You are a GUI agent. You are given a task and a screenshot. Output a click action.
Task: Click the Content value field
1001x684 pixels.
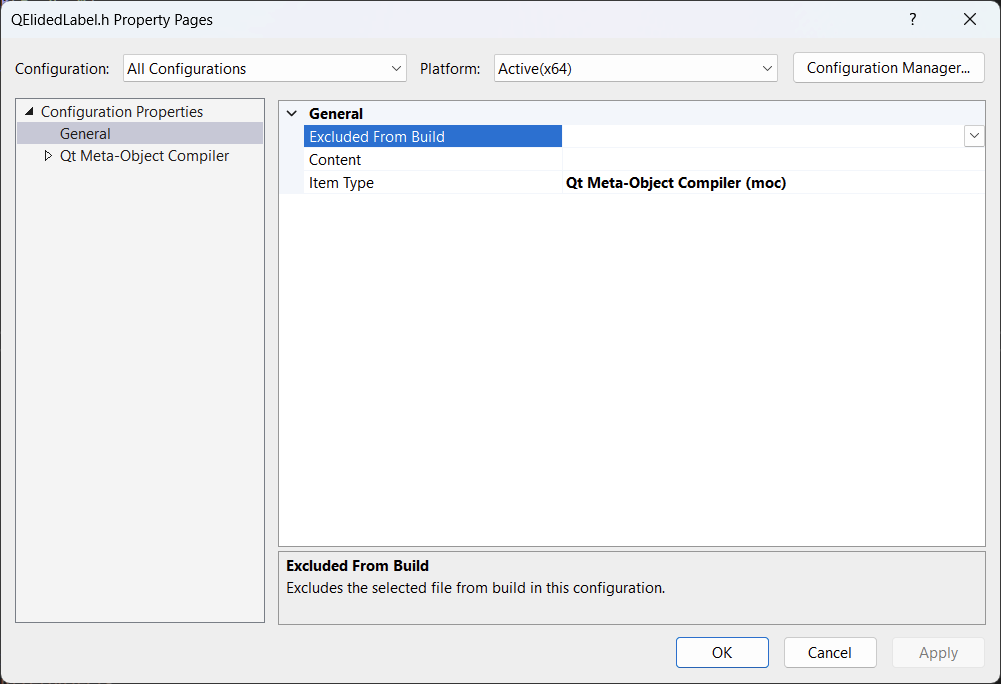[770, 160]
